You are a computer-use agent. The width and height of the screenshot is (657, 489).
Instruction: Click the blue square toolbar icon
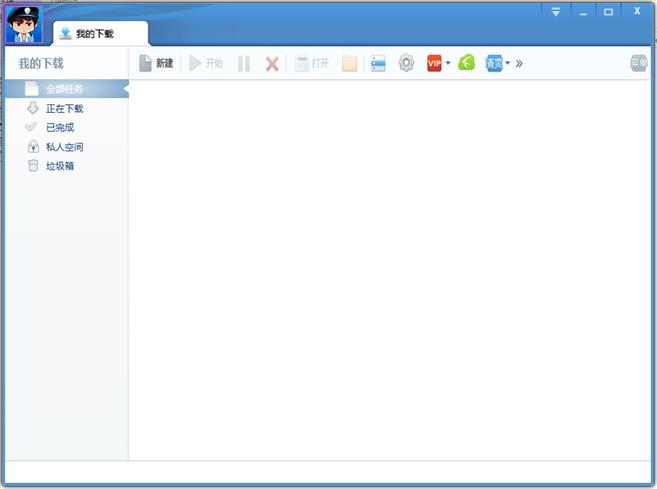pos(494,63)
